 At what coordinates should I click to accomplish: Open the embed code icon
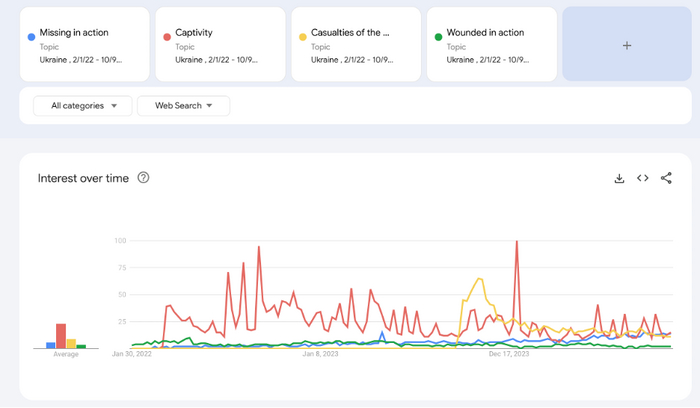643,178
